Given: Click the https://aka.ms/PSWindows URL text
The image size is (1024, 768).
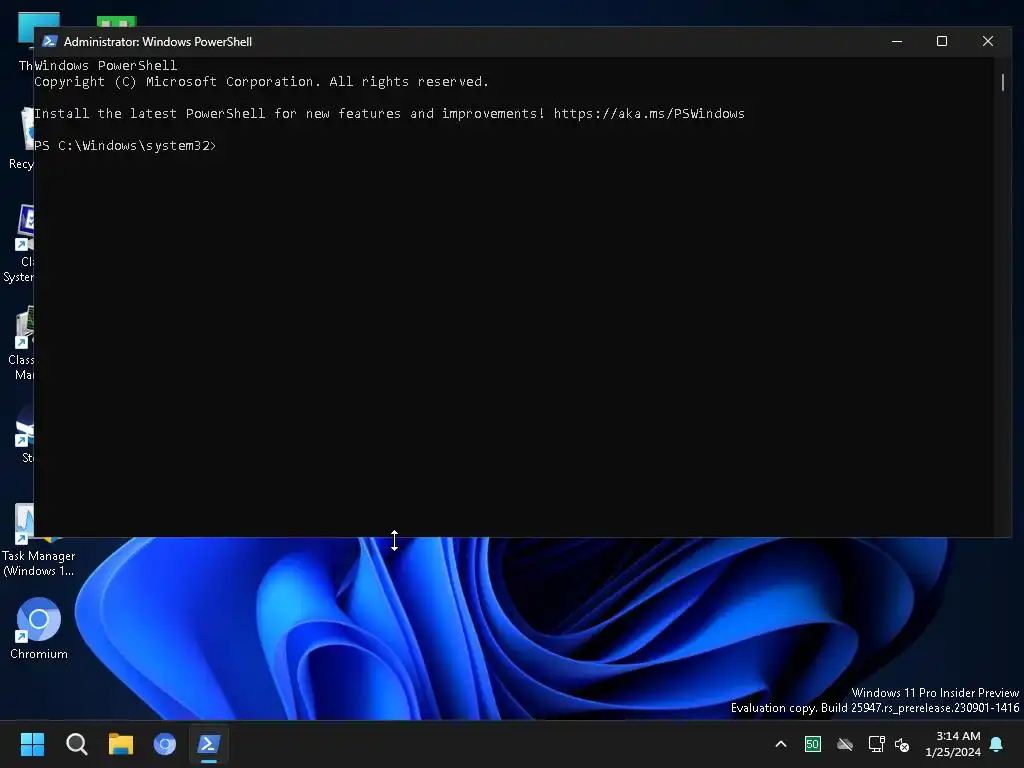Looking at the screenshot, I should click(x=649, y=114).
